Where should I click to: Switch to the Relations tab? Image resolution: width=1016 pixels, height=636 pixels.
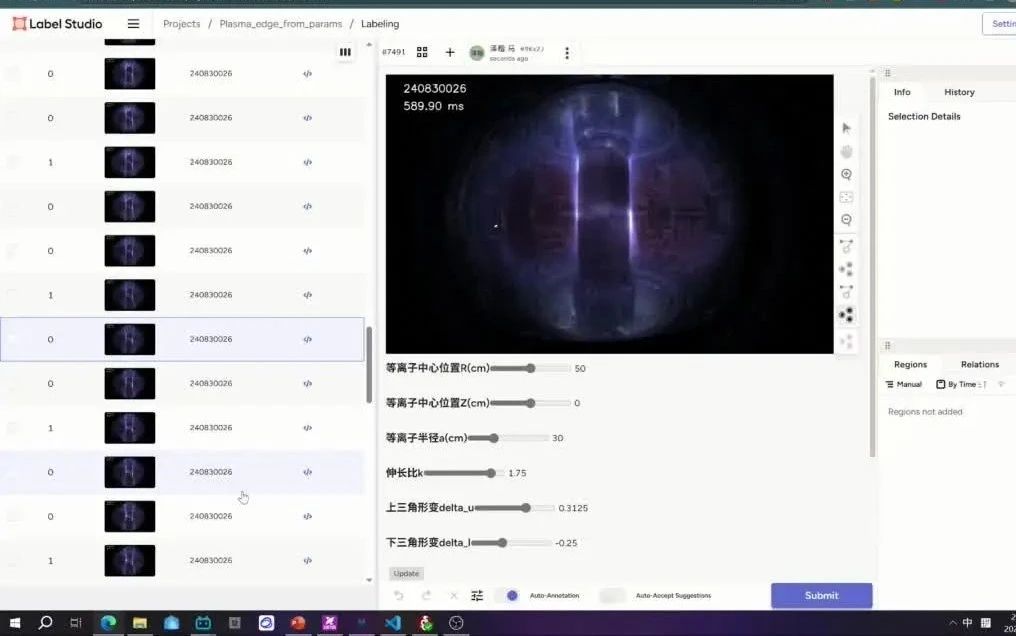tap(980, 365)
